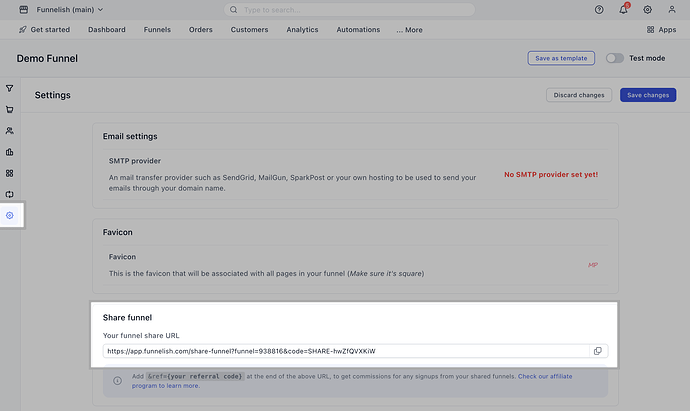Click the help question mark icon
The width and height of the screenshot is (690, 411).
pyautogui.click(x=599, y=10)
